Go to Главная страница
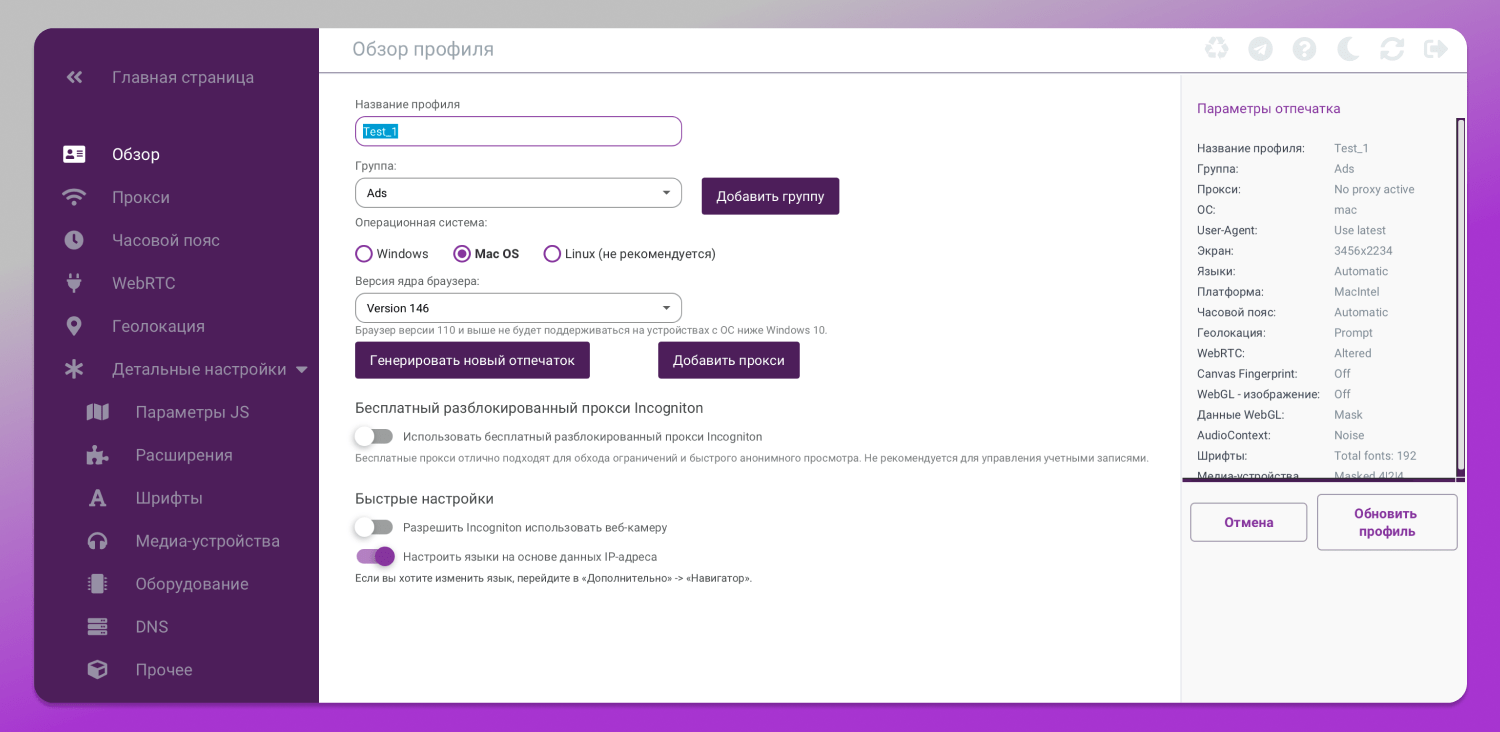The height and width of the screenshot is (732, 1500). (x=183, y=77)
